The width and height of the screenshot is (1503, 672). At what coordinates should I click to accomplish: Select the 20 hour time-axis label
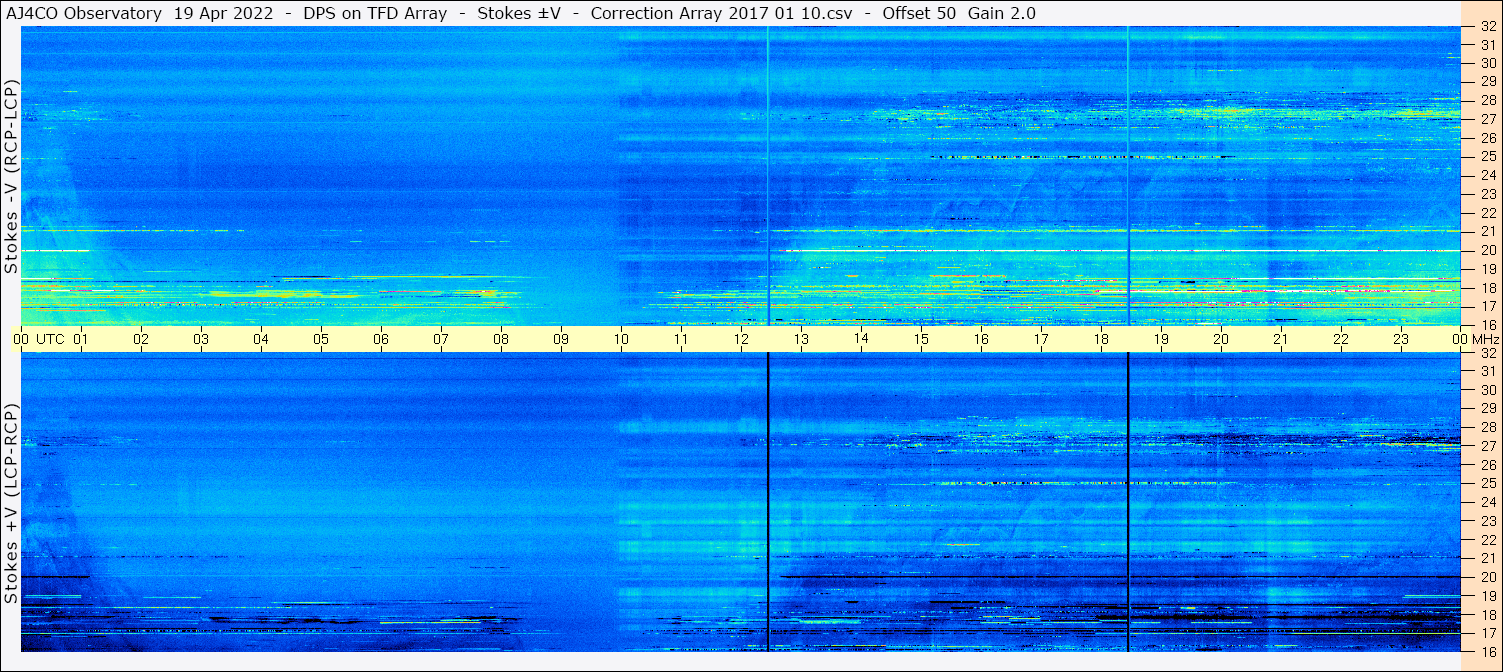[x=1221, y=339]
